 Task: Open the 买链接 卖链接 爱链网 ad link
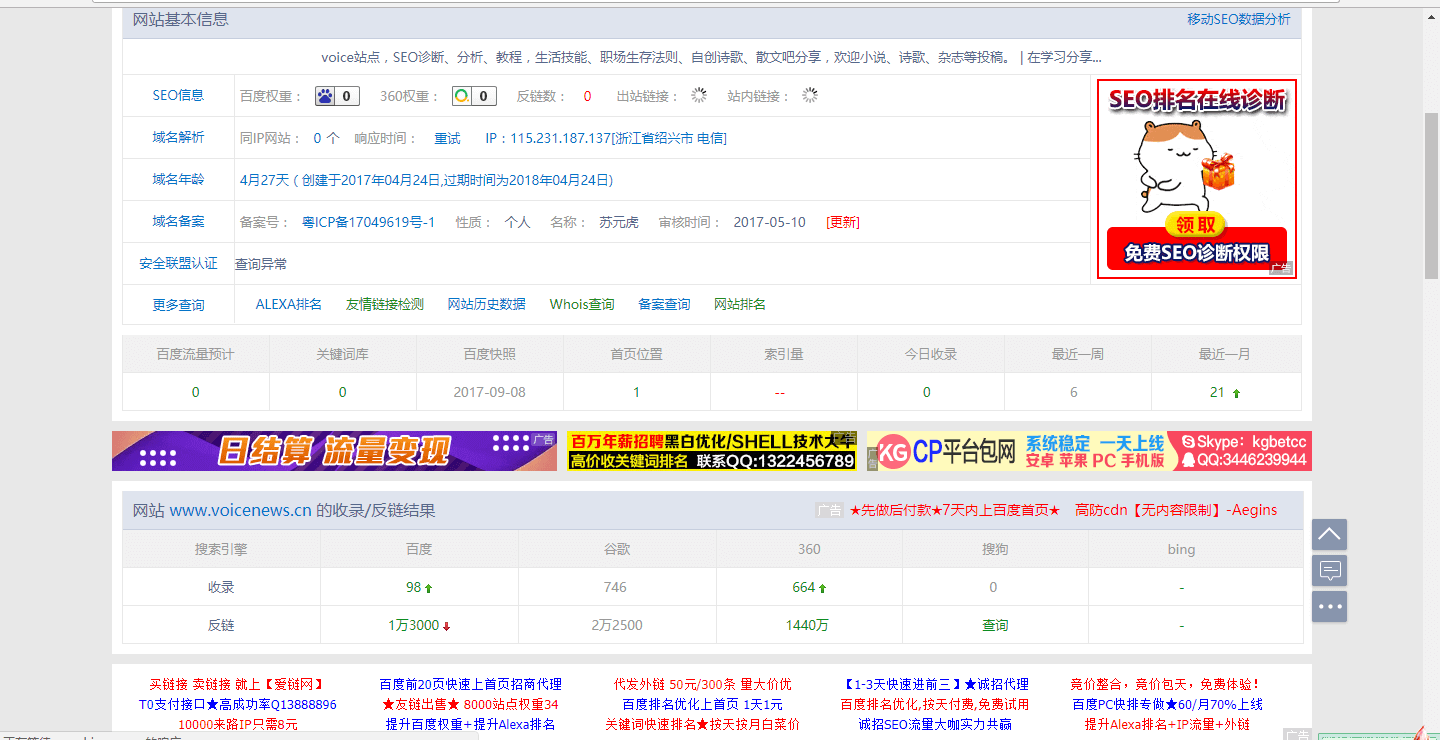coord(237,684)
